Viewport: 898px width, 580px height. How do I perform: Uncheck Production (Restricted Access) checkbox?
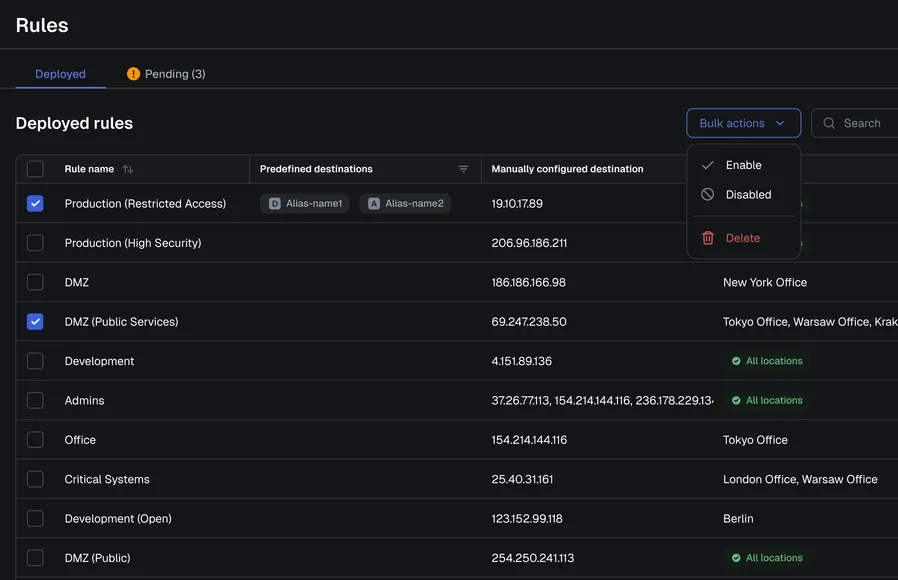click(x=35, y=203)
